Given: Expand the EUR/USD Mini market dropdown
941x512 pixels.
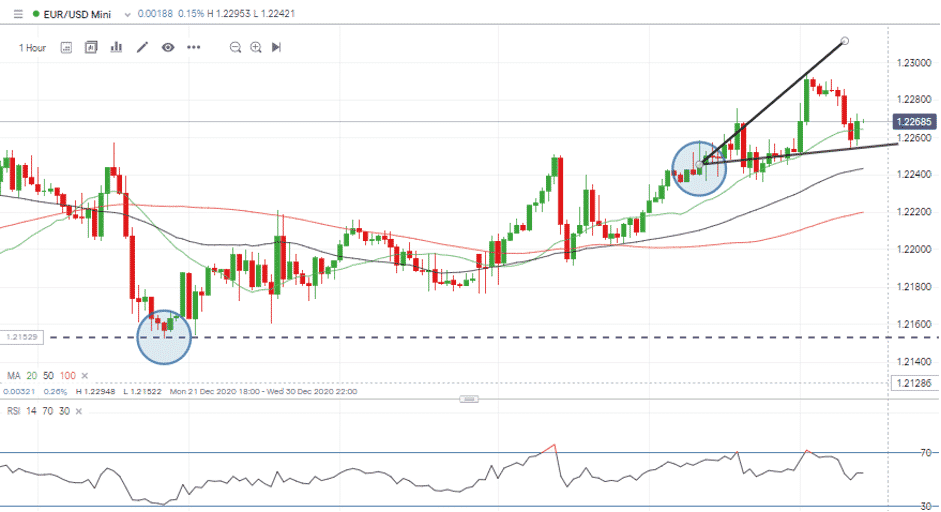Looking at the screenshot, I should pyautogui.click(x=127, y=14).
